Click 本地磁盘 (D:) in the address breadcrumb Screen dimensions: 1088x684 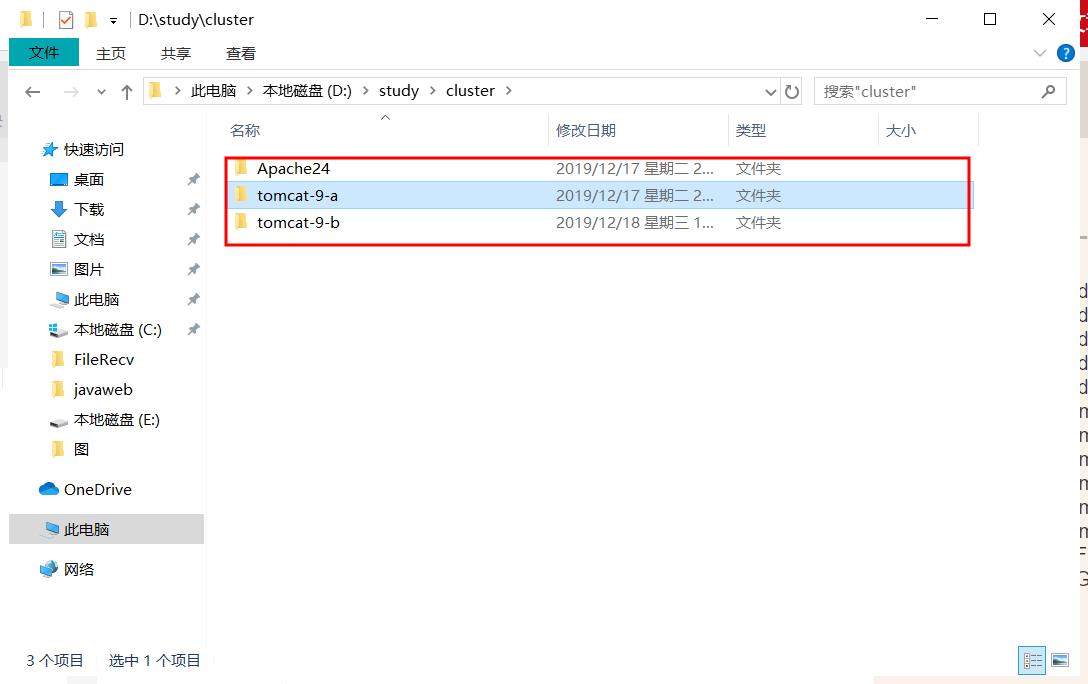[307, 91]
